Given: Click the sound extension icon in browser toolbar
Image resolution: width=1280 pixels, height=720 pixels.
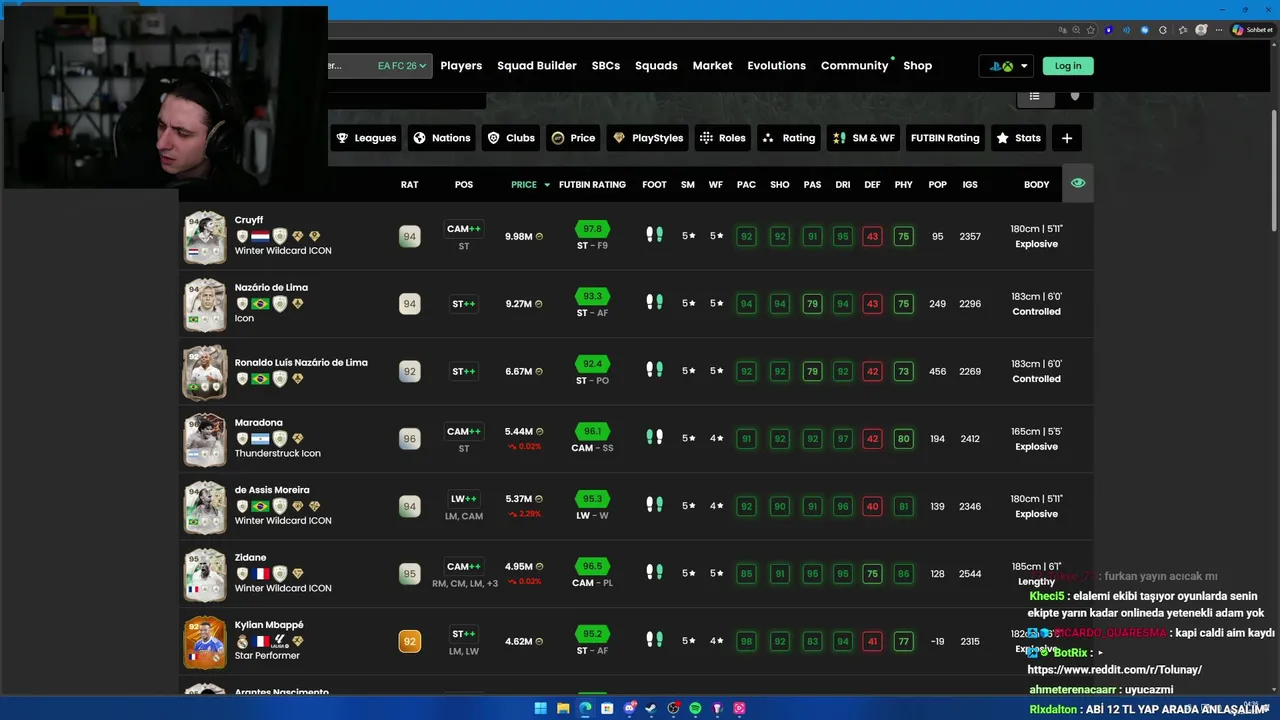Looking at the screenshot, I should 1126,30.
